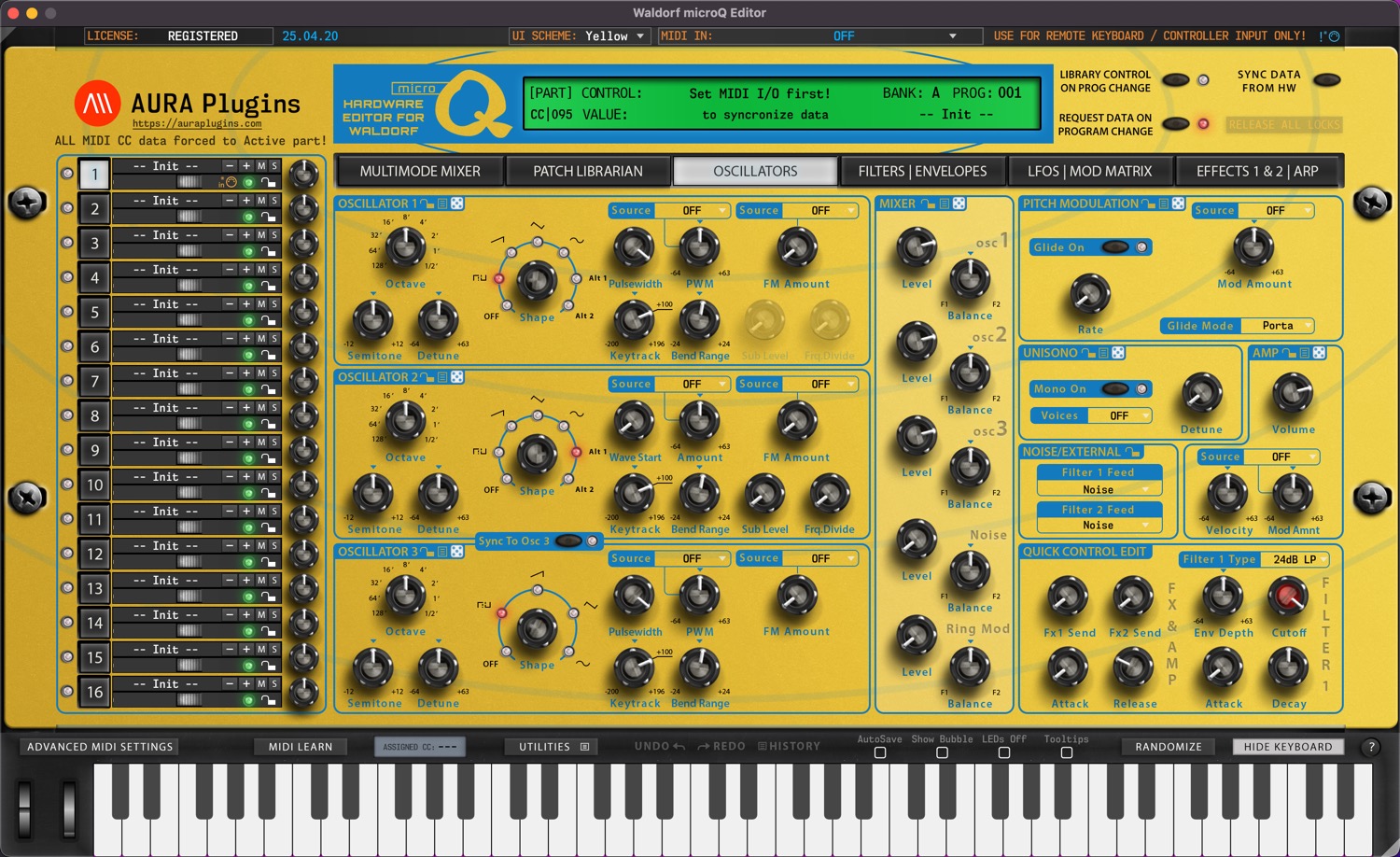Screen dimensions: 1400x857
Task: Open the Oscillator 1 preset list icon
Action: pos(443,204)
